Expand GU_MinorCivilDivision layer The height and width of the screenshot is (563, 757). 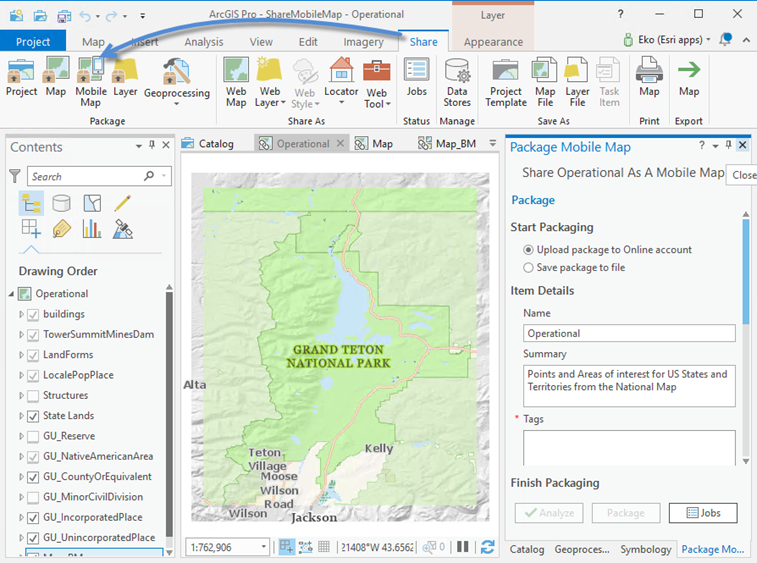pos(21,497)
